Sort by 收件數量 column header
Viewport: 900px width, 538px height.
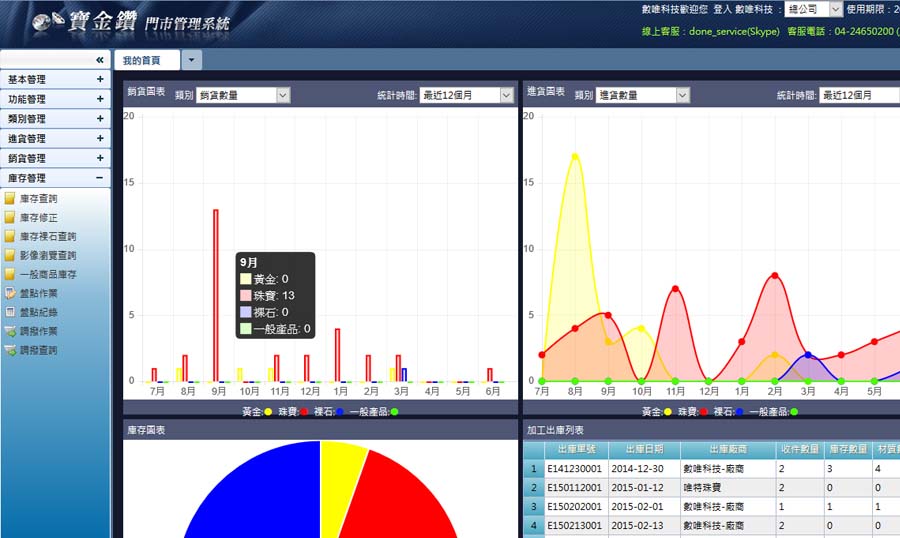(800, 450)
